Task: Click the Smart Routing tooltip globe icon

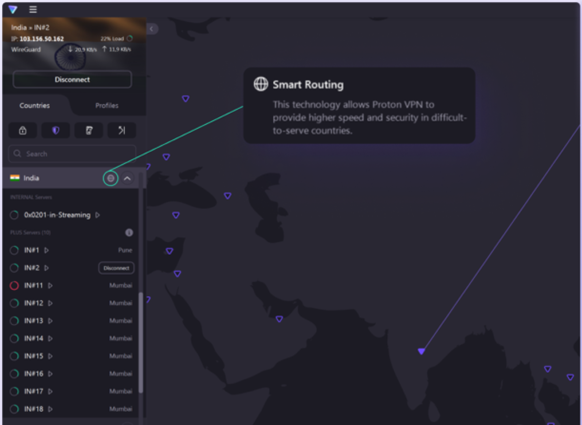Action: pyautogui.click(x=261, y=84)
